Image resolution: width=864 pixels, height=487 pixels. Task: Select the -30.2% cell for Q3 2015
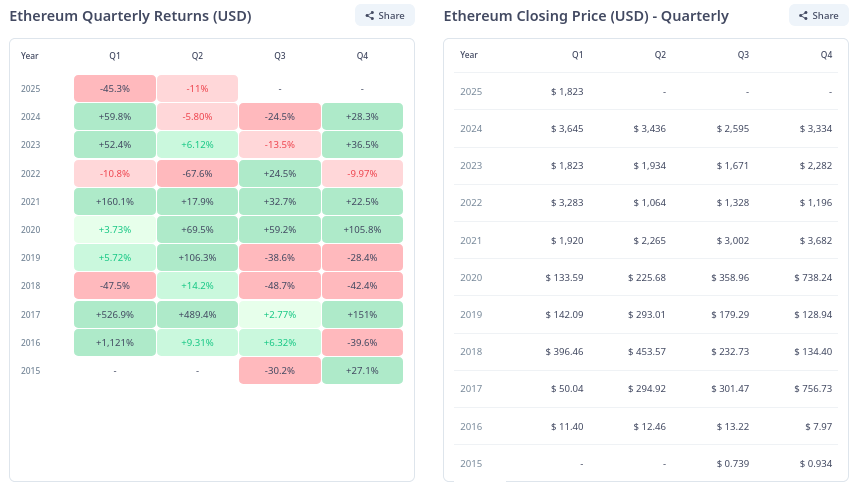tap(280, 370)
